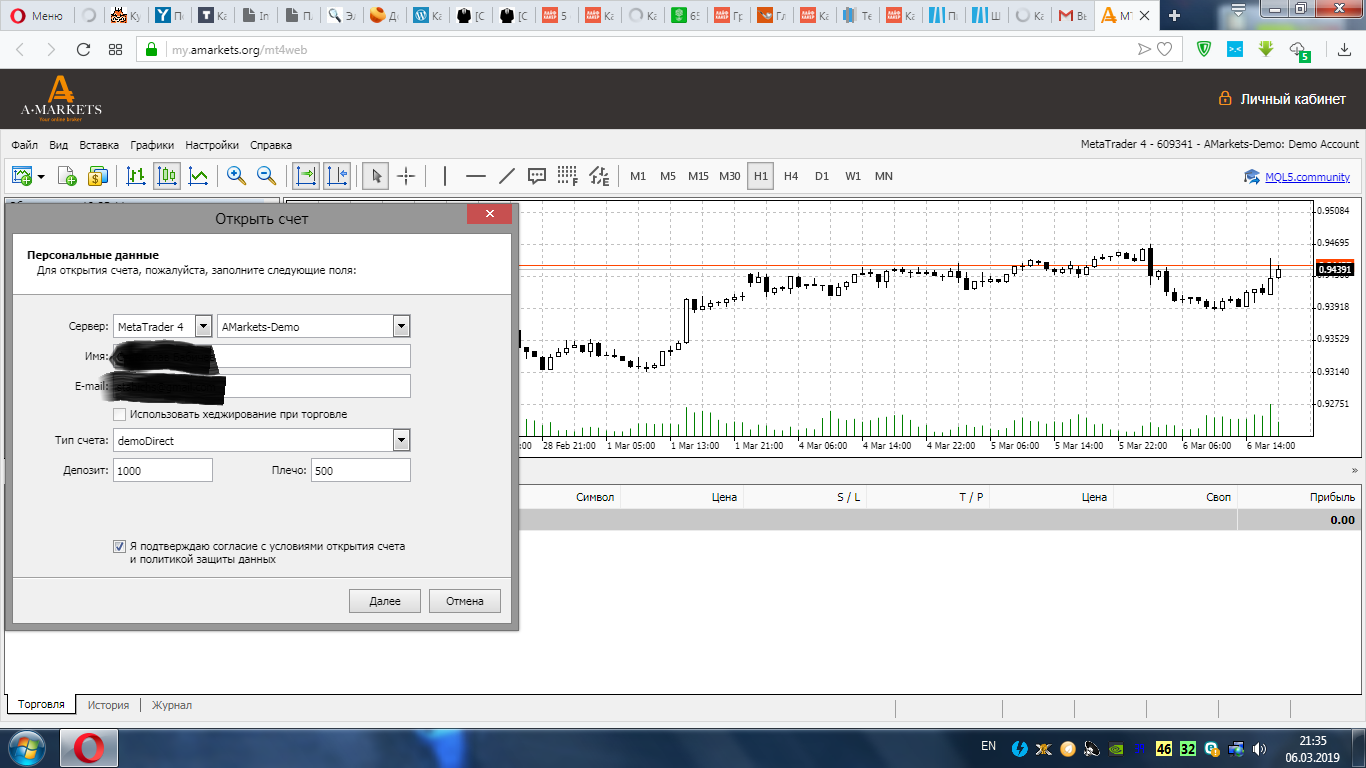Switch to the История tab
The image size is (1366, 768).
(108, 705)
